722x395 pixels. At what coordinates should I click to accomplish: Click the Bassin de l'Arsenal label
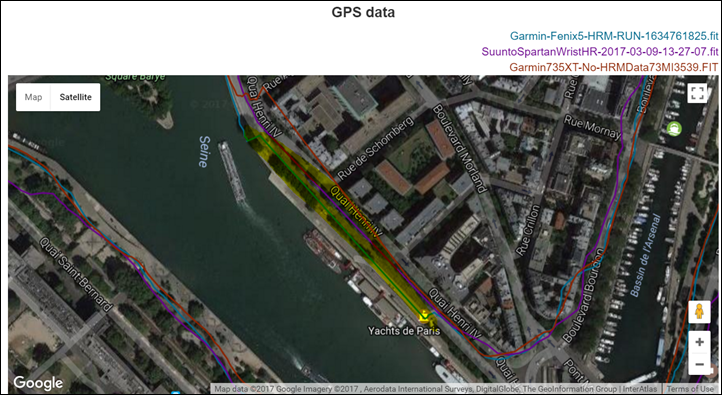[645, 256]
